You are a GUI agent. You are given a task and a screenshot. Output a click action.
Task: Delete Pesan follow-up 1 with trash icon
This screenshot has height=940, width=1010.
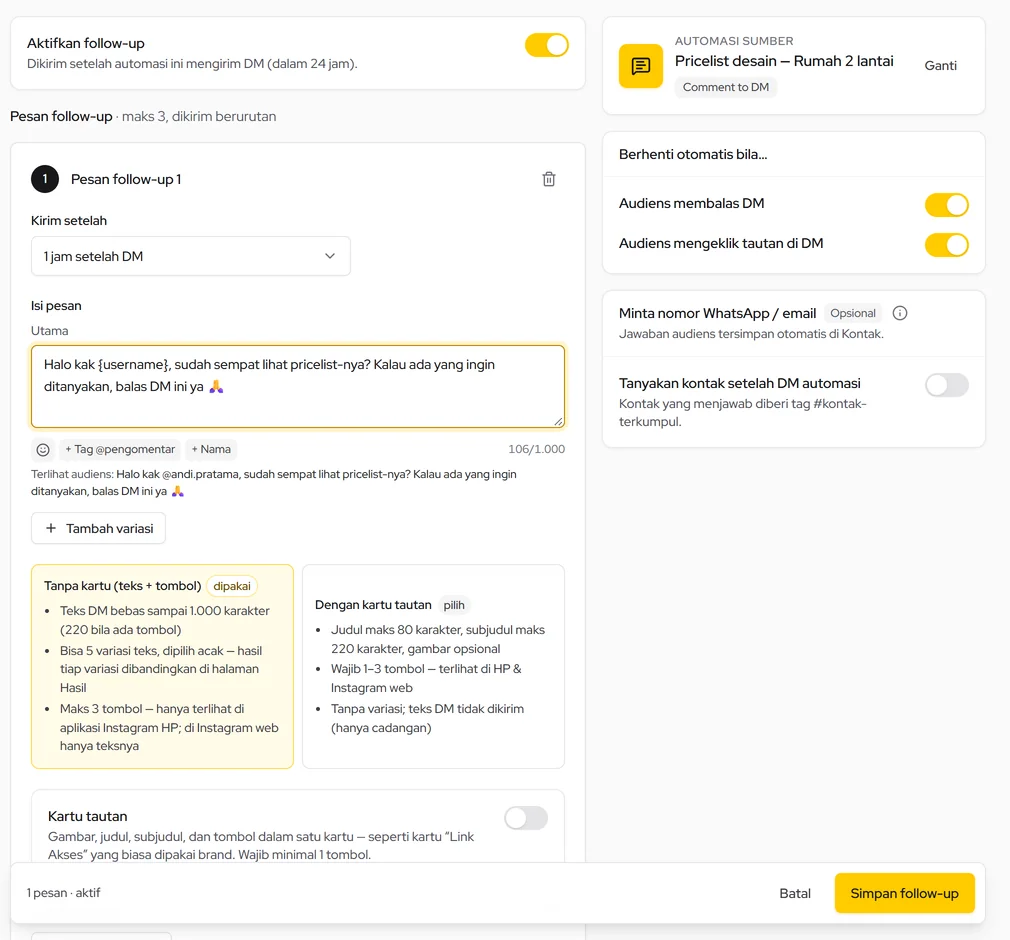549,179
